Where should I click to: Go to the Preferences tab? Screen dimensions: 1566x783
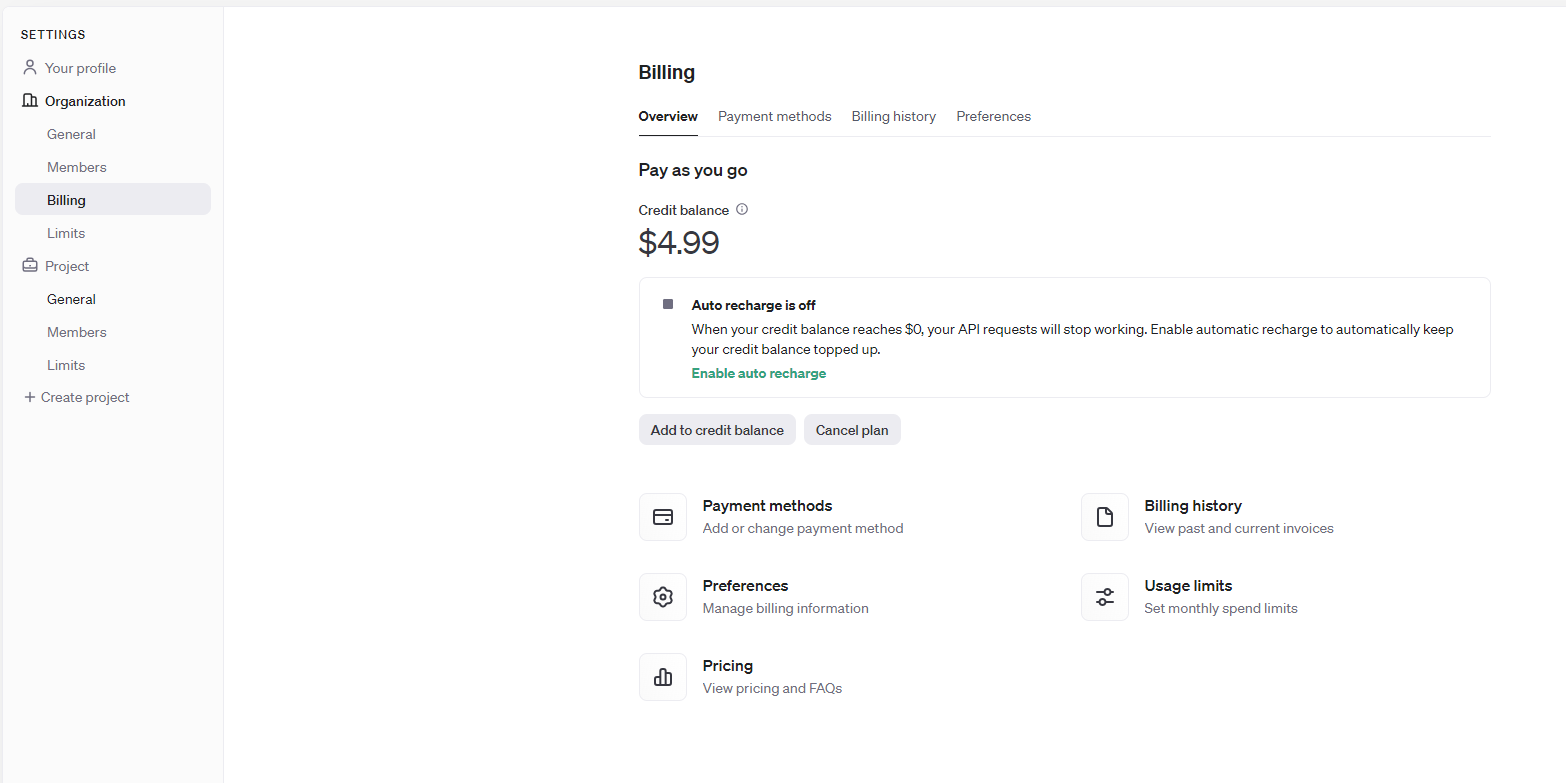[993, 117]
